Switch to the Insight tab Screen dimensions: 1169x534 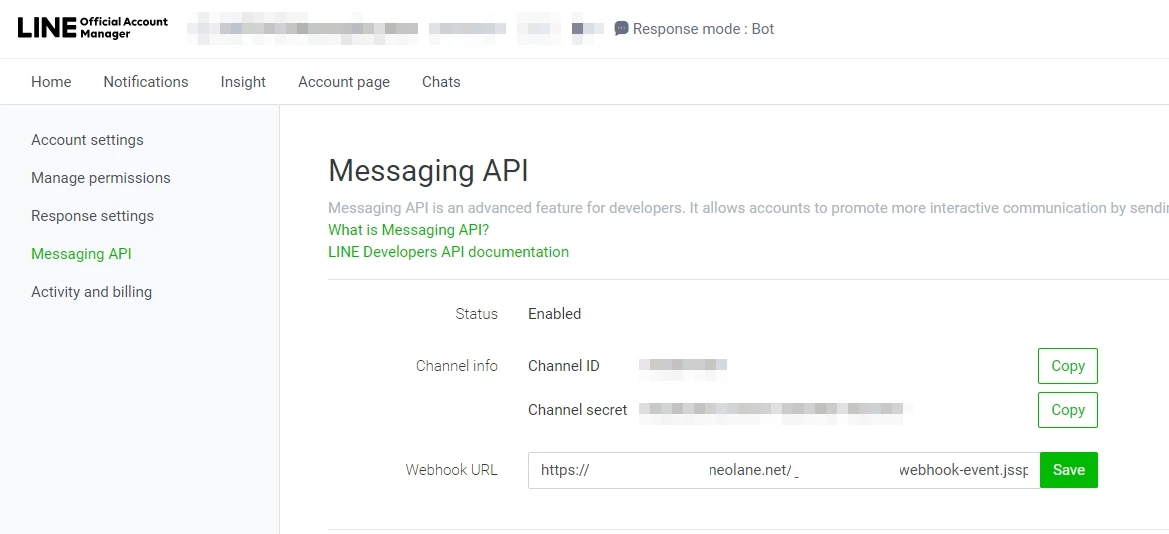click(x=243, y=82)
